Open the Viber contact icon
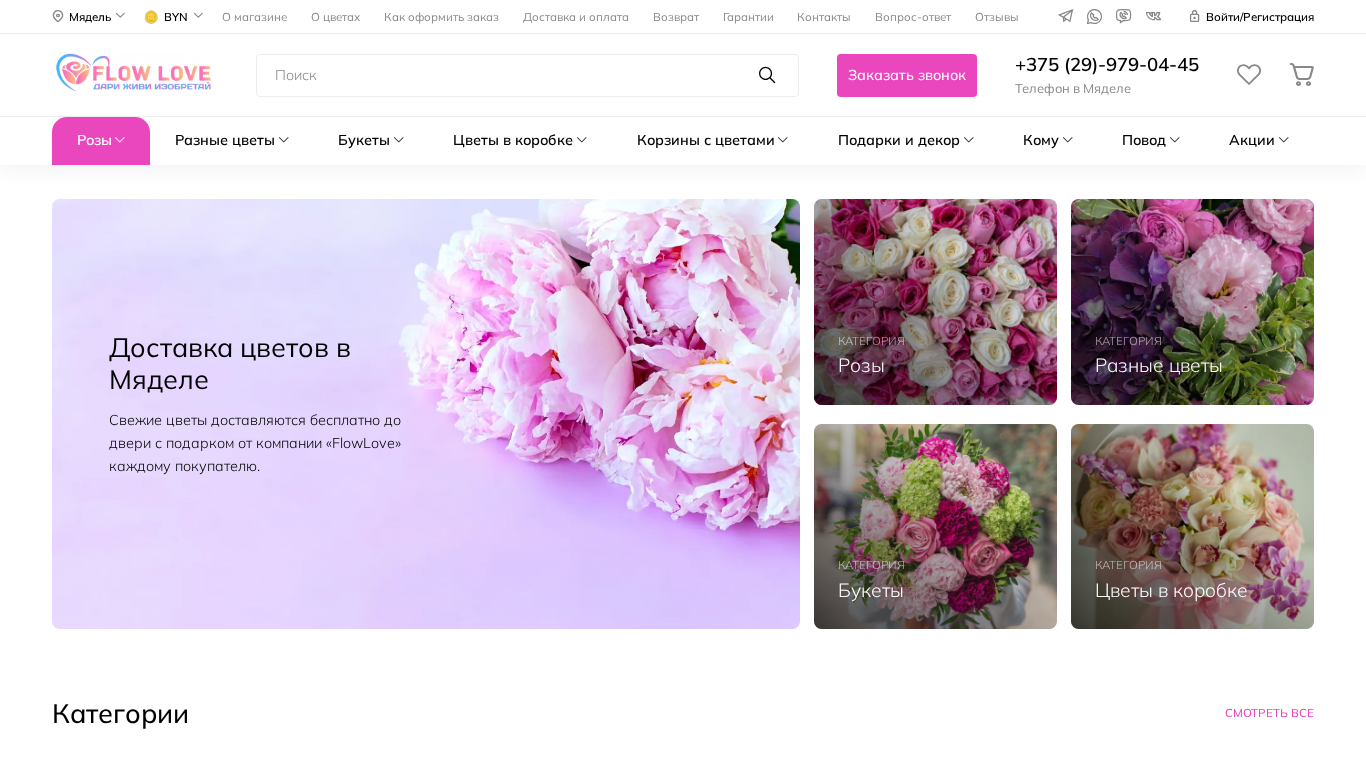This screenshot has height=768, width=1366. pyautogui.click(x=1123, y=16)
